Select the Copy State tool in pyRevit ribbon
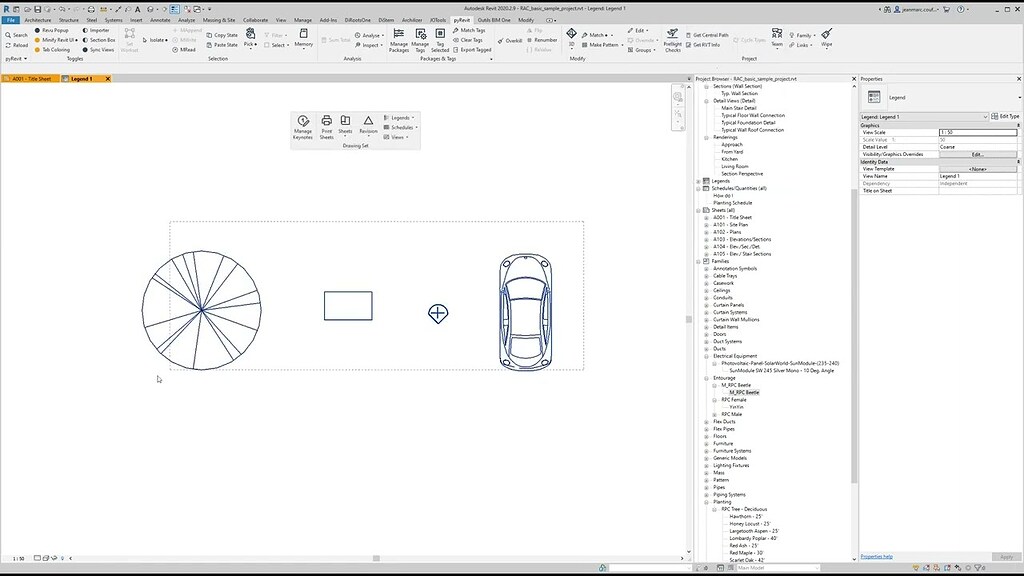The width and height of the screenshot is (1024, 576). (221, 35)
